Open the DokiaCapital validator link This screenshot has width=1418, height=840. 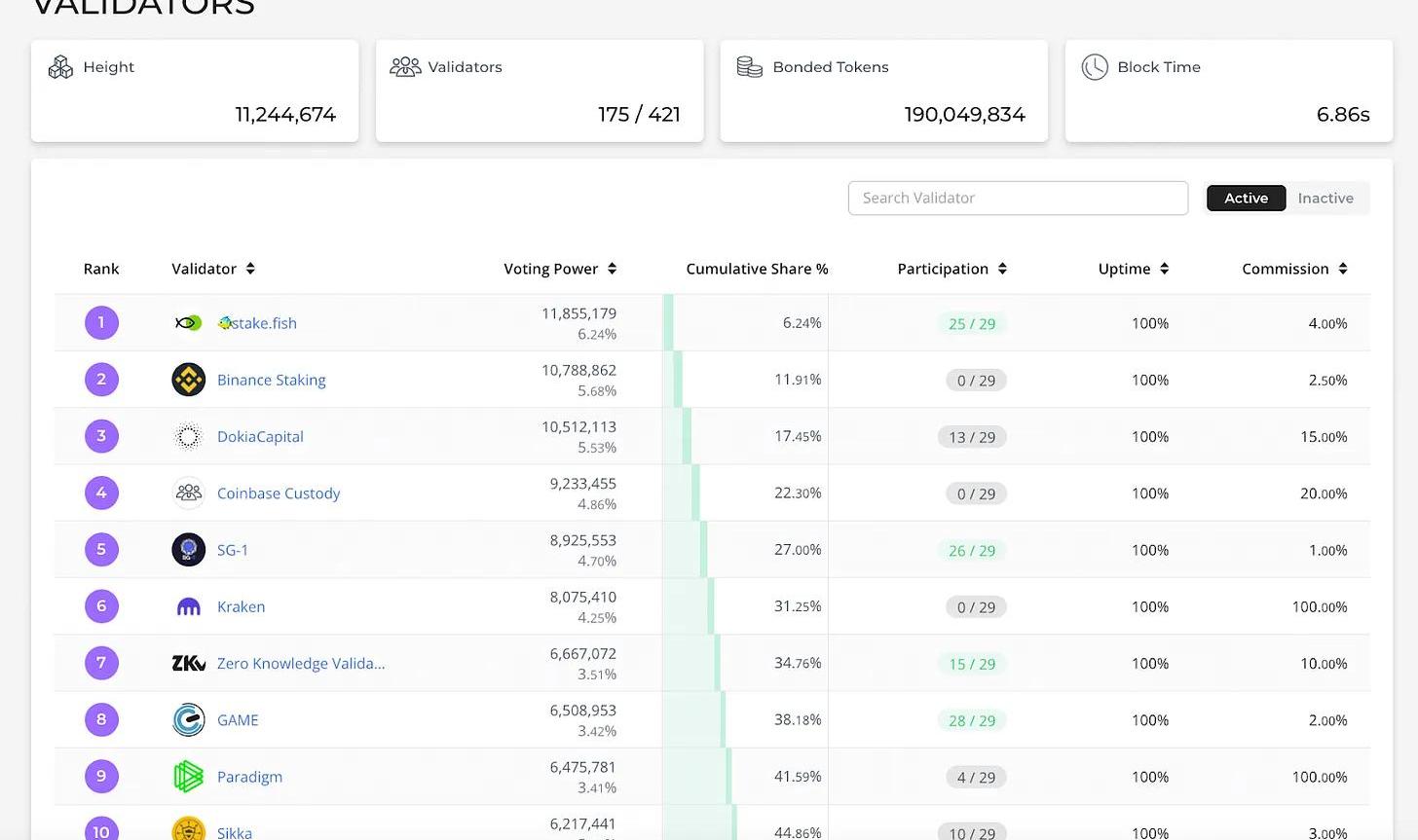click(x=260, y=436)
